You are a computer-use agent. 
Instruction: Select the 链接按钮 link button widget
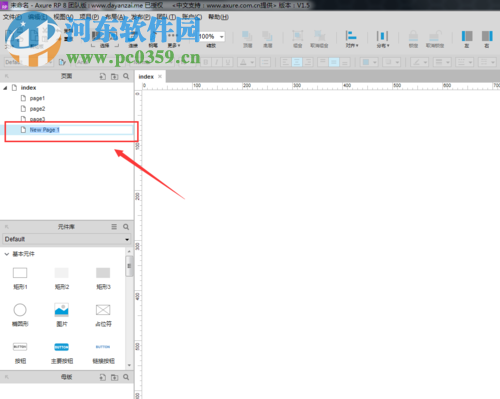[103, 353]
